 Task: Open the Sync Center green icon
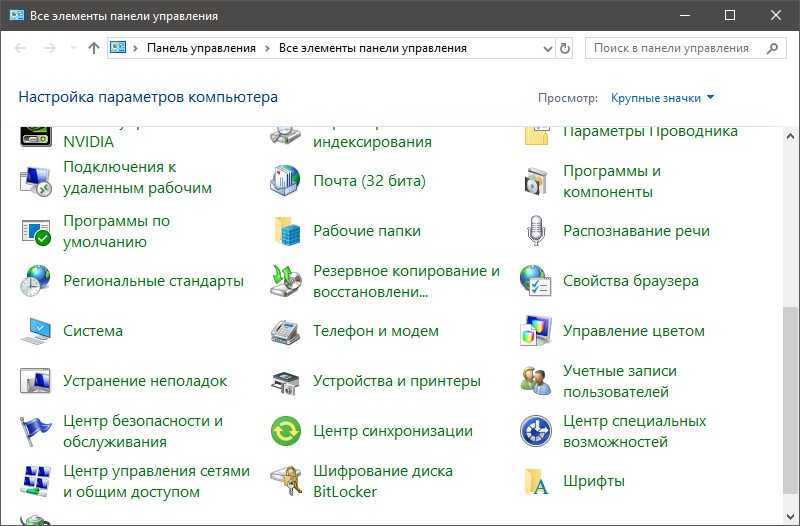(286, 431)
